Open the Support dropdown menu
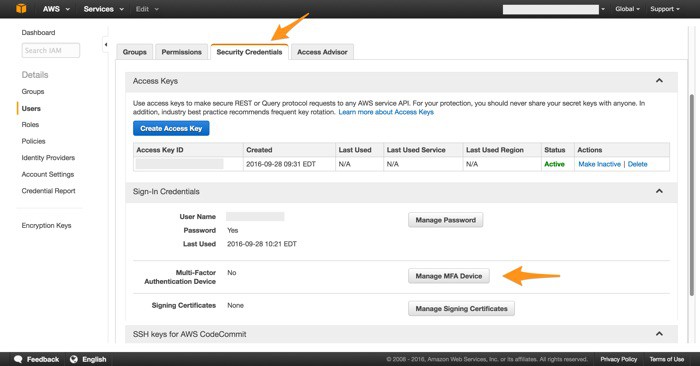Screen dimensions: 700x366 click(x=665, y=9)
